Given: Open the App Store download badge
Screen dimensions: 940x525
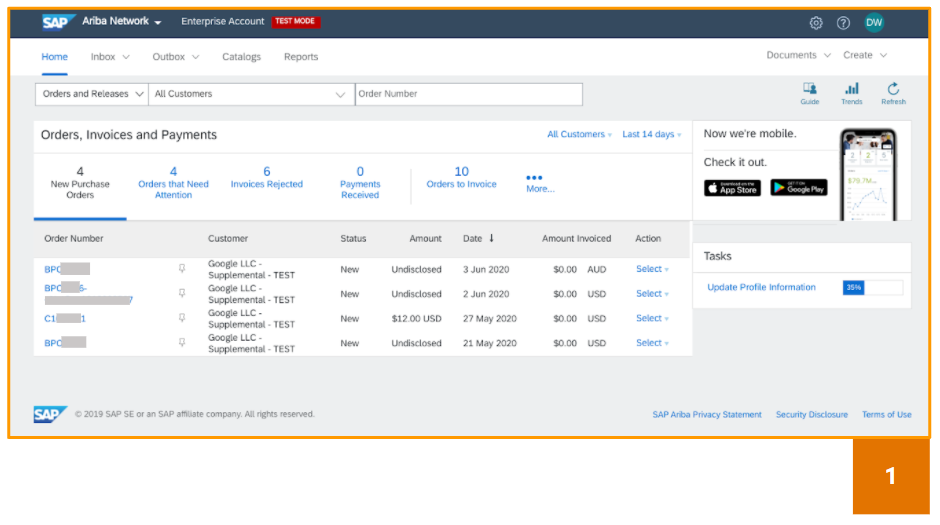Looking at the screenshot, I should [x=732, y=188].
